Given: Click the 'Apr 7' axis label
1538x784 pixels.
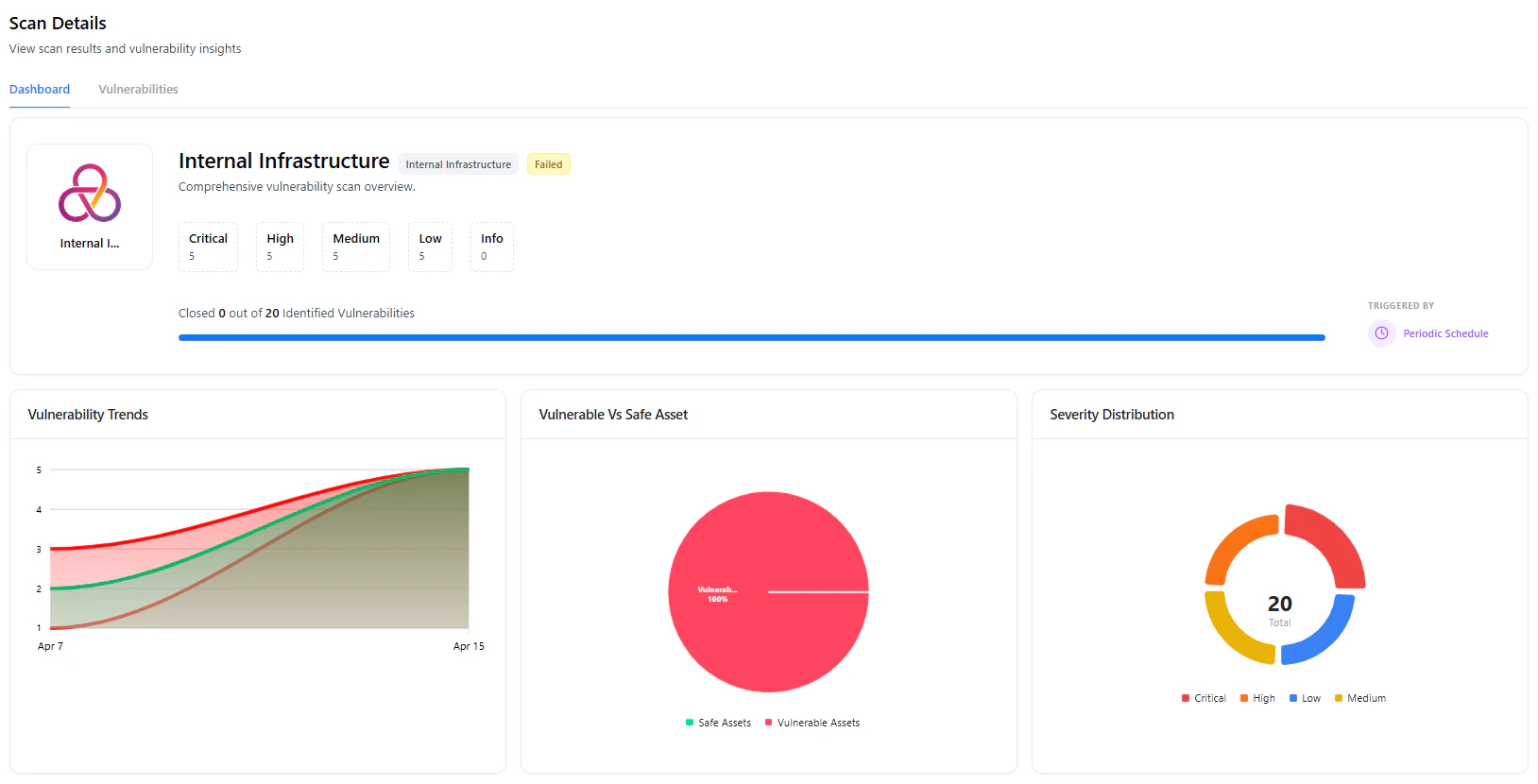Looking at the screenshot, I should (50, 646).
